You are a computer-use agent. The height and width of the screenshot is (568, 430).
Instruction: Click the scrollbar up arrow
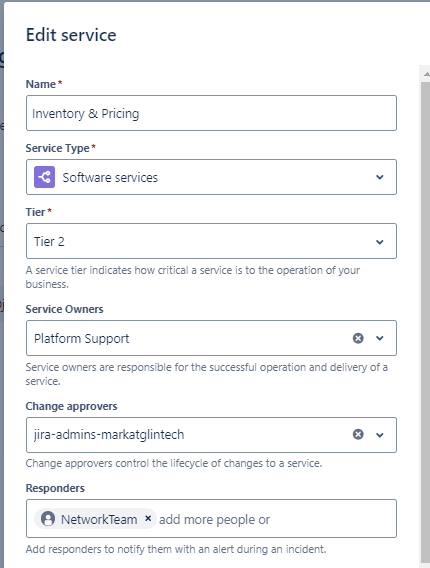(426, 74)
